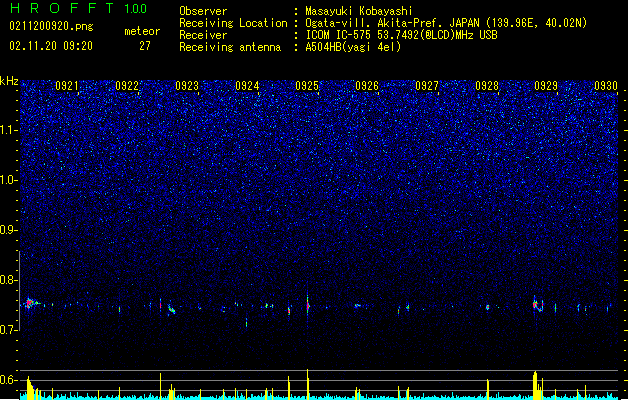Click the Receiving Location label

point(233,23)
